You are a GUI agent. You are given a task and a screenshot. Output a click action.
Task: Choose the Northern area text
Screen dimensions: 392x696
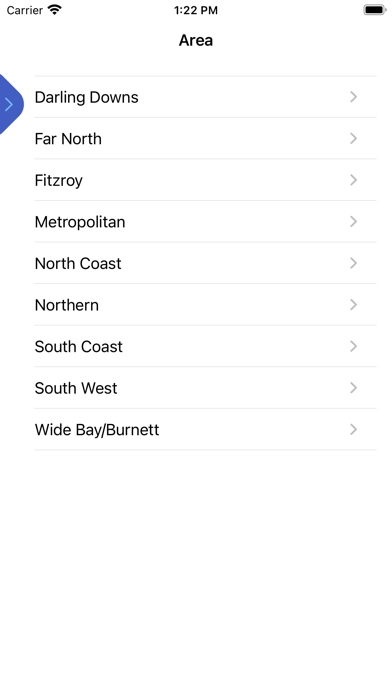(67, 305)
